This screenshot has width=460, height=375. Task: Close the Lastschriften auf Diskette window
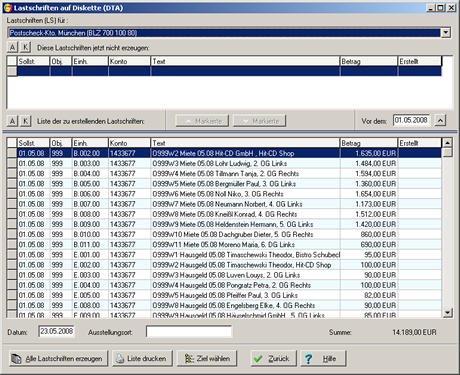pos(451,8)
